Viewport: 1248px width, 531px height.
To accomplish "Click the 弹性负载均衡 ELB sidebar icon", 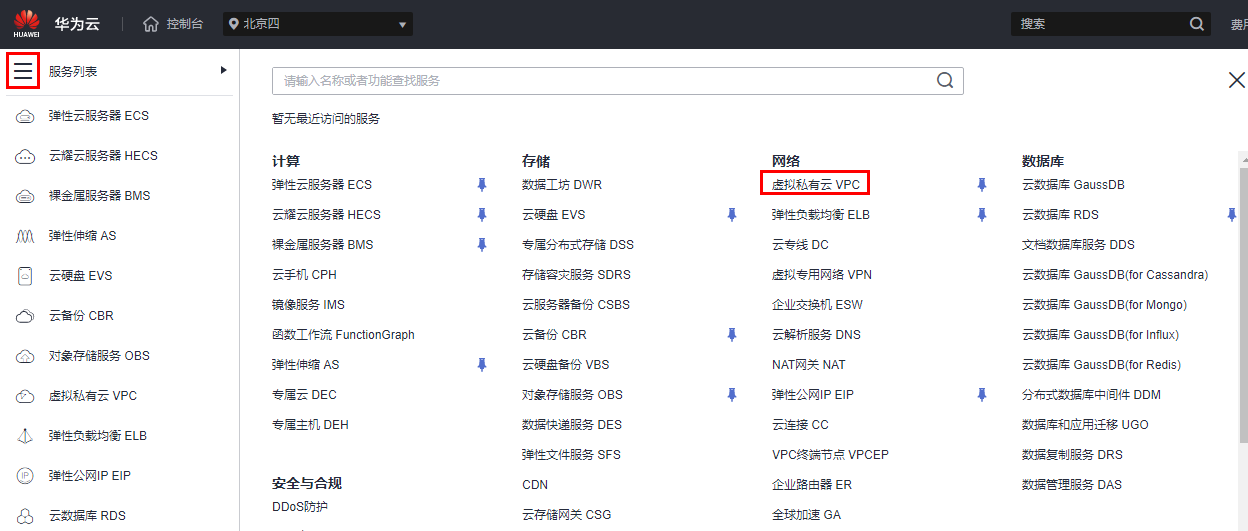I will point(26,436).
